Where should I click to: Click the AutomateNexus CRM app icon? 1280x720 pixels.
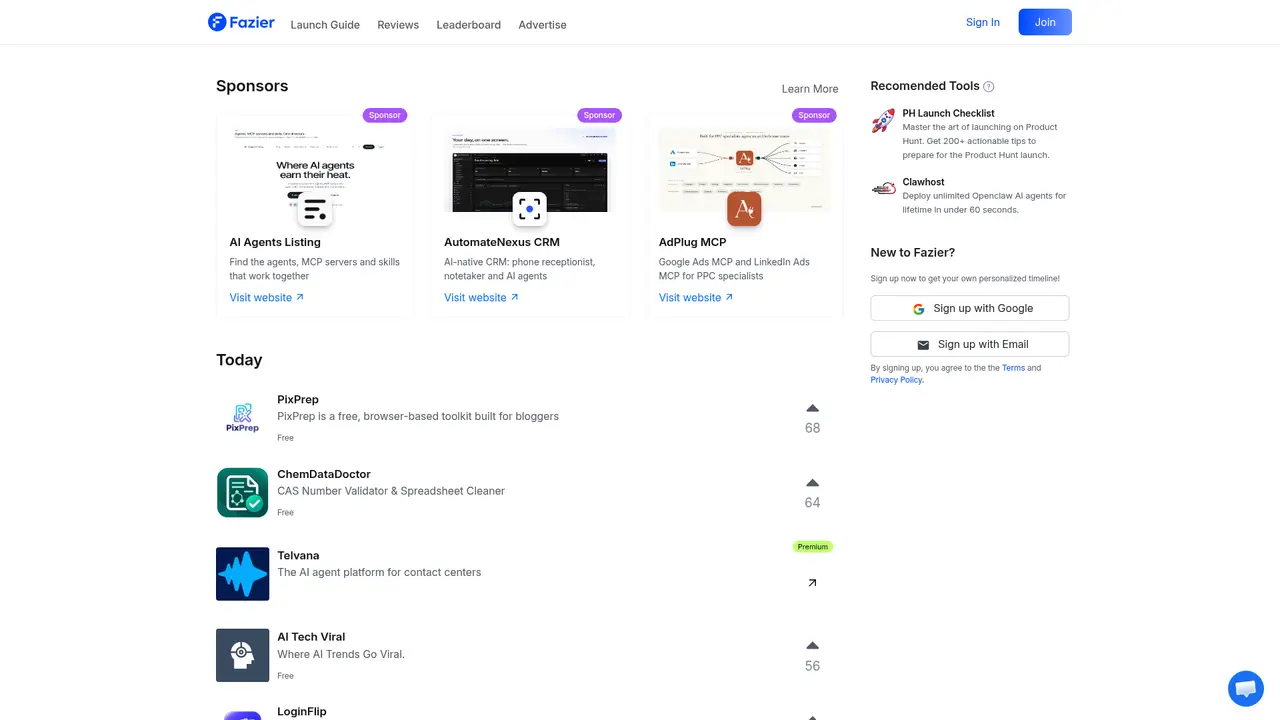pos(530,209)
